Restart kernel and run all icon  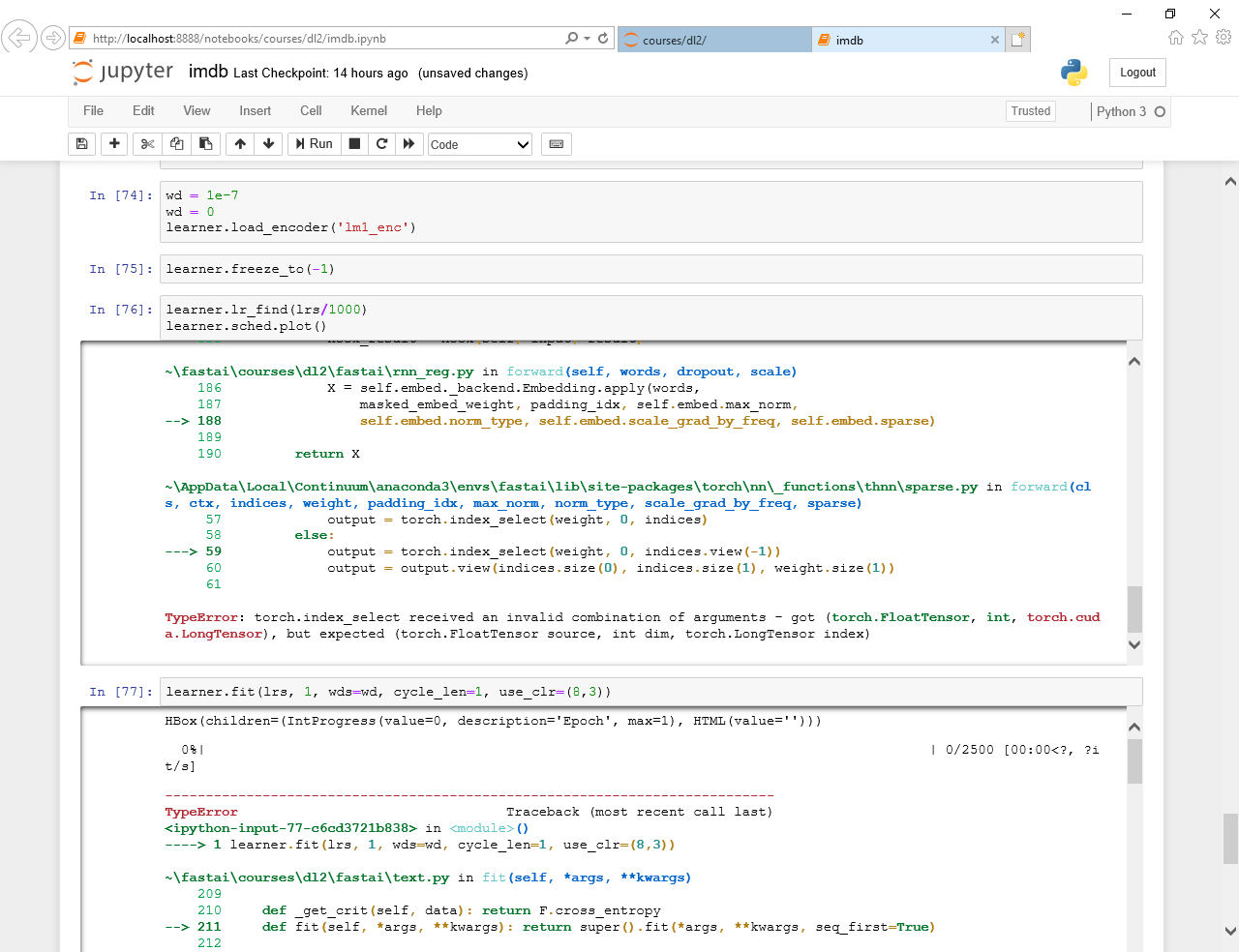coord(408,144)
